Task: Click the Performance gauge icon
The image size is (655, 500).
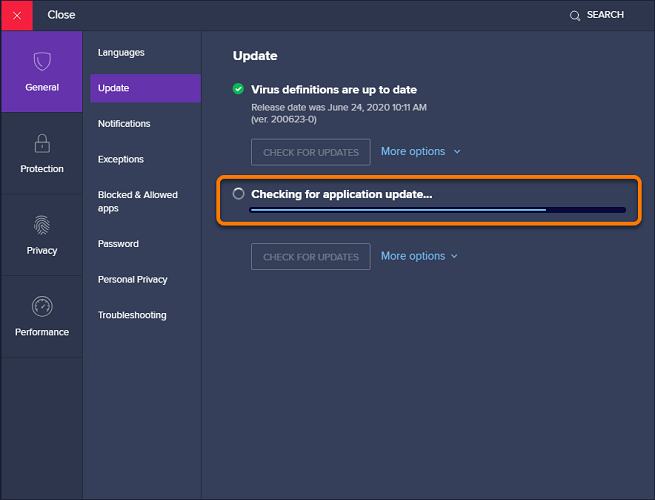Action: coord(42,307)
